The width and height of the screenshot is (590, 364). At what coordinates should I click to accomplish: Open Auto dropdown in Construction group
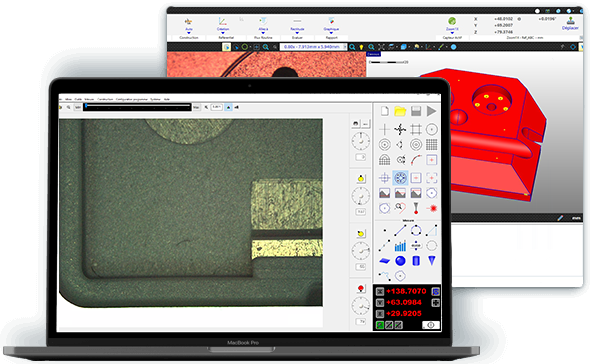tap(189, 30)
